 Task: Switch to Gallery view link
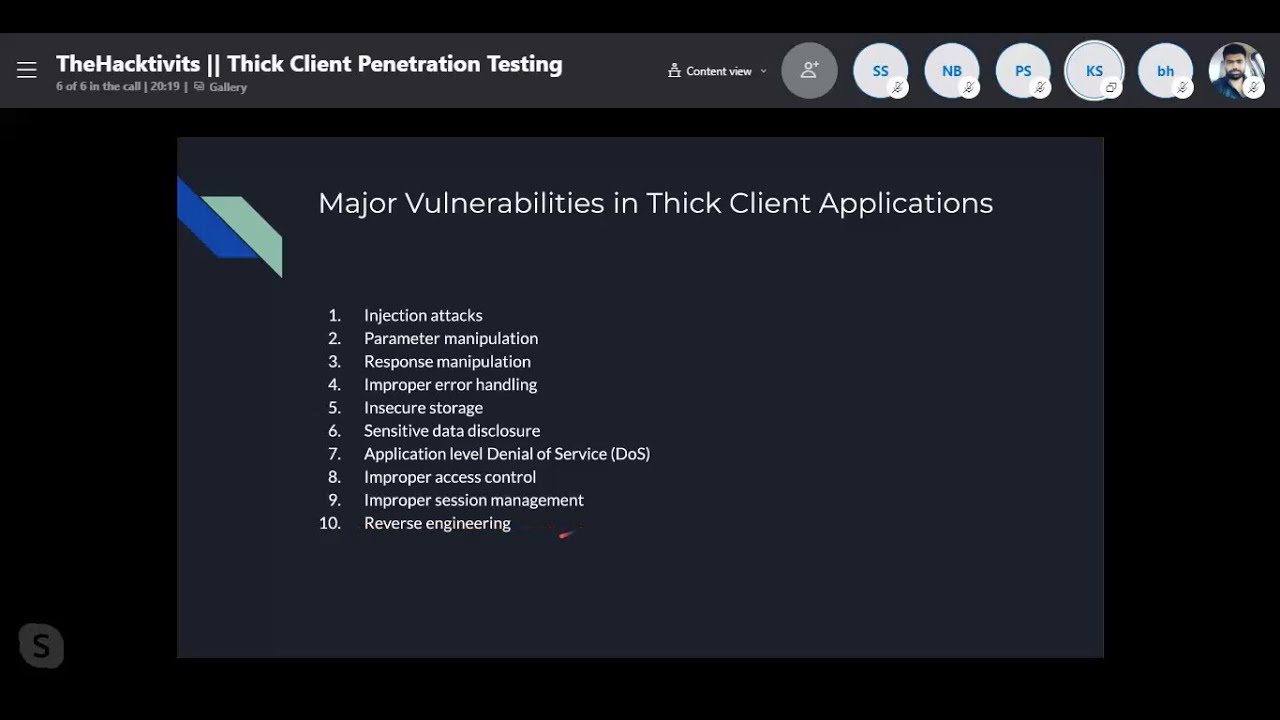pyautogui.click(x=220, y=87)
